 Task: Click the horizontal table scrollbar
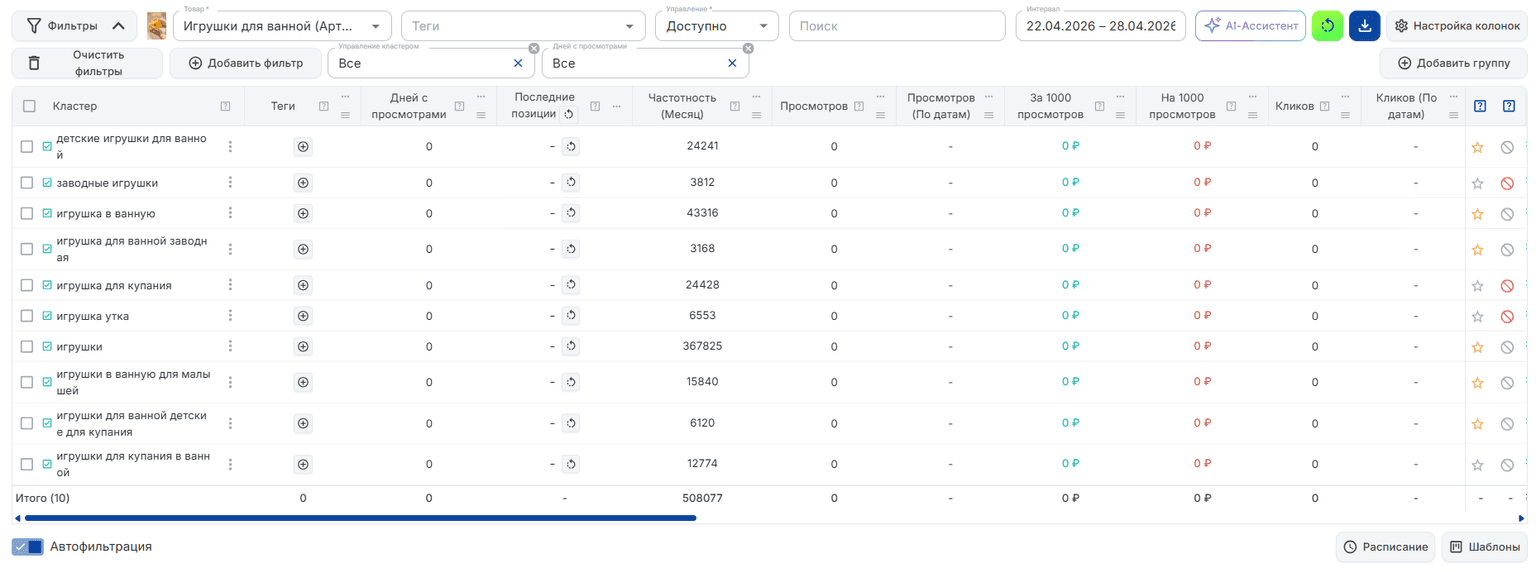click(360, 518)
